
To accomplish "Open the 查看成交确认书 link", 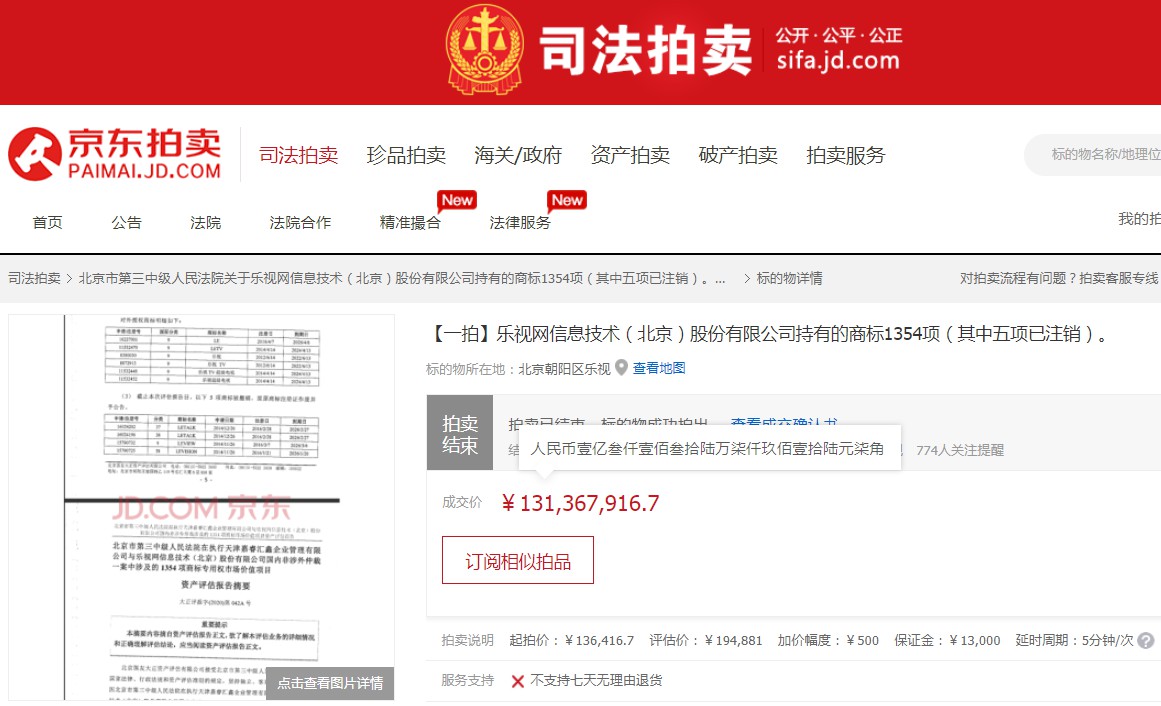I will (x=783, y=424).
